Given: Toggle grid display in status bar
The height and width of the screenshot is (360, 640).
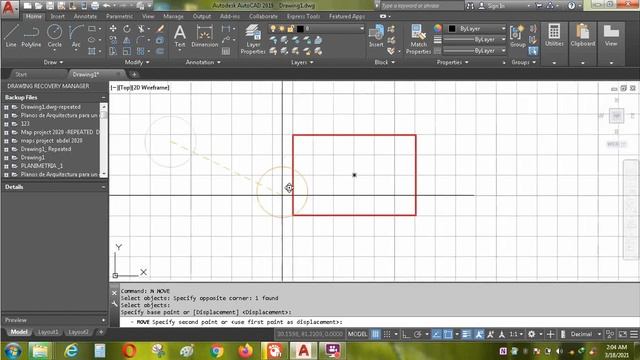Looking at the screenshot, I should coord(376,334).
